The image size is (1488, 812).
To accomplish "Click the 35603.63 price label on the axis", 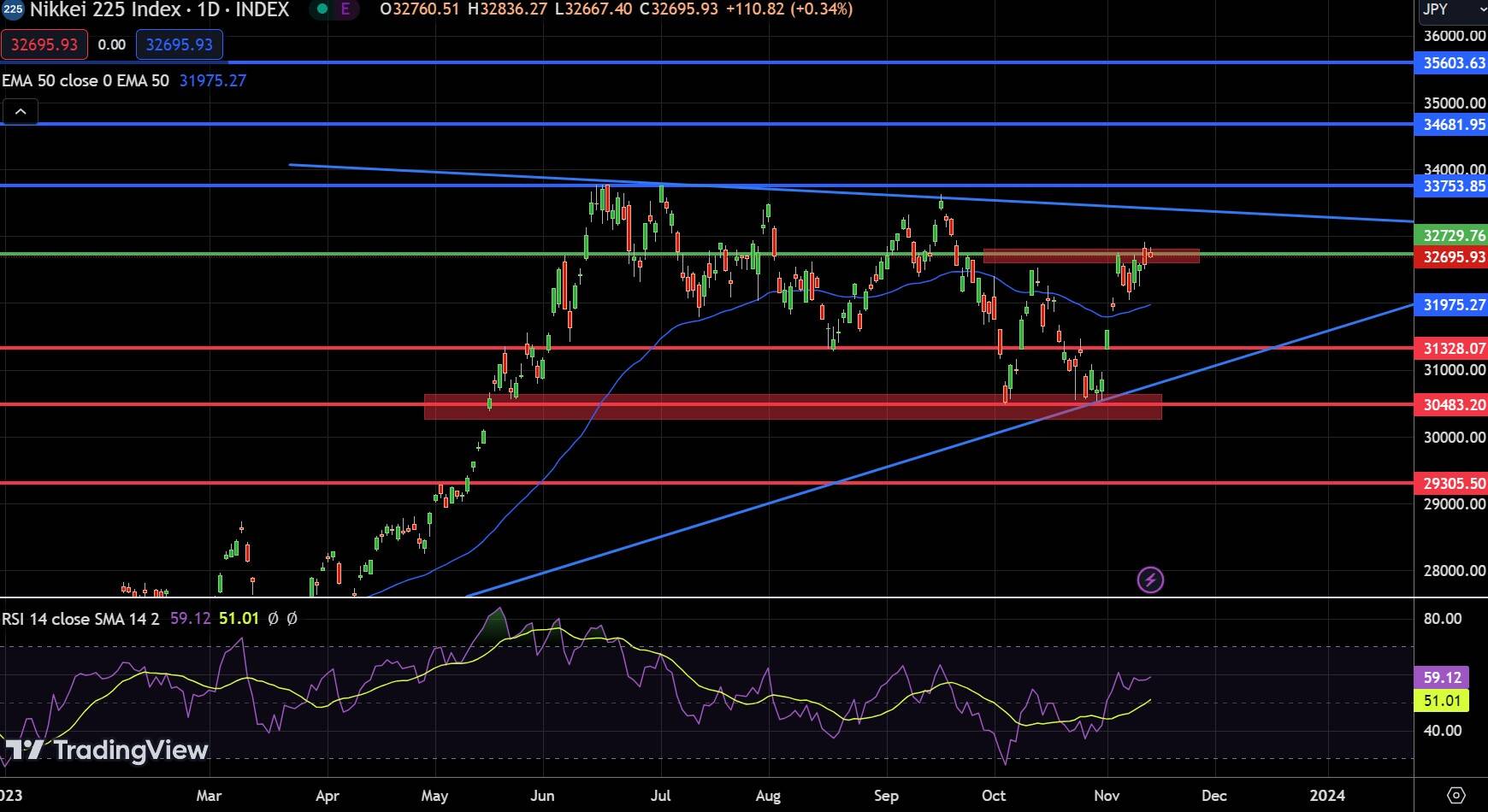I will pyautogui.click(x=1452, y=62).
